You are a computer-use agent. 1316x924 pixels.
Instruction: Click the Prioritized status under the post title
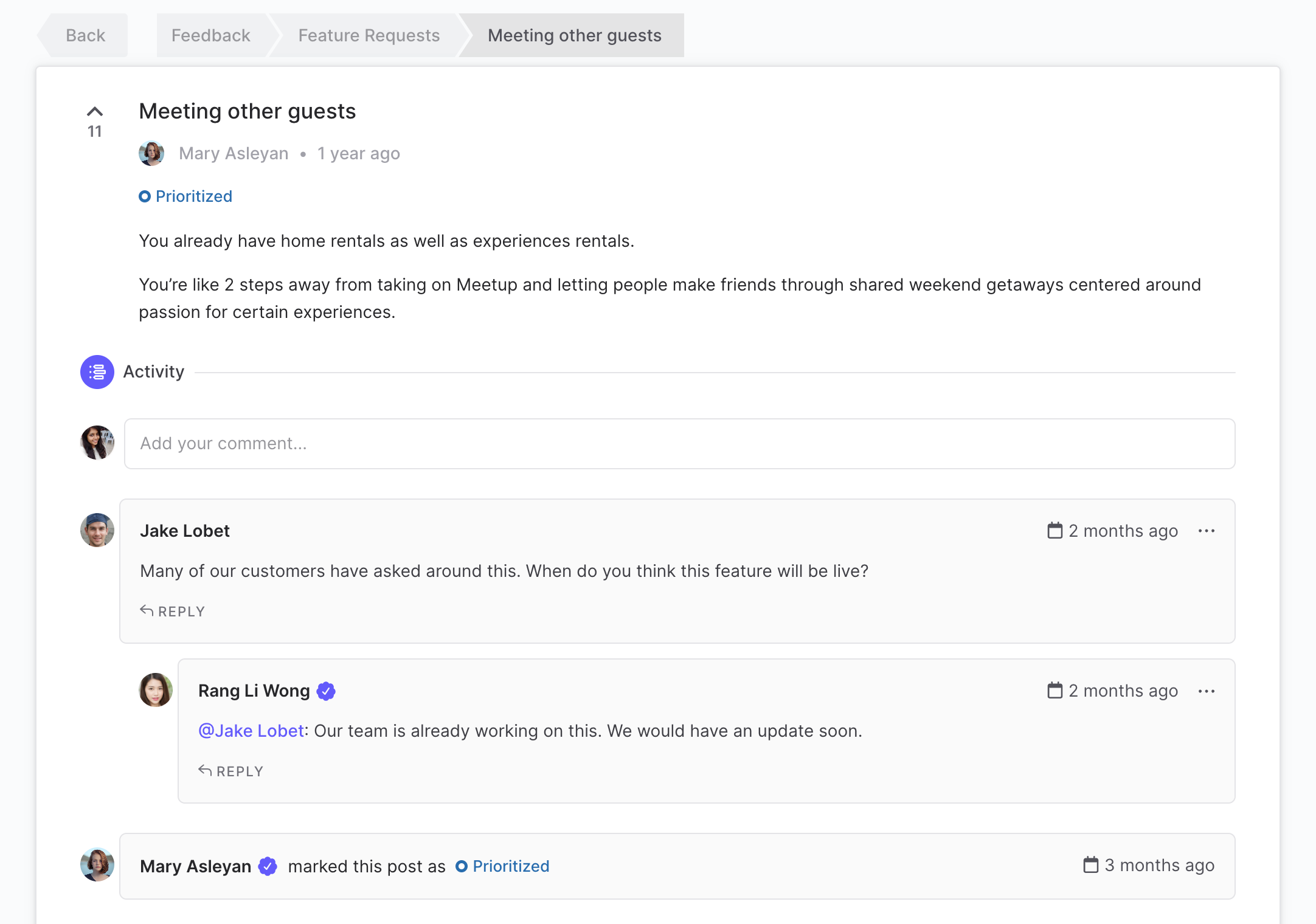click(x=185, y=196)
